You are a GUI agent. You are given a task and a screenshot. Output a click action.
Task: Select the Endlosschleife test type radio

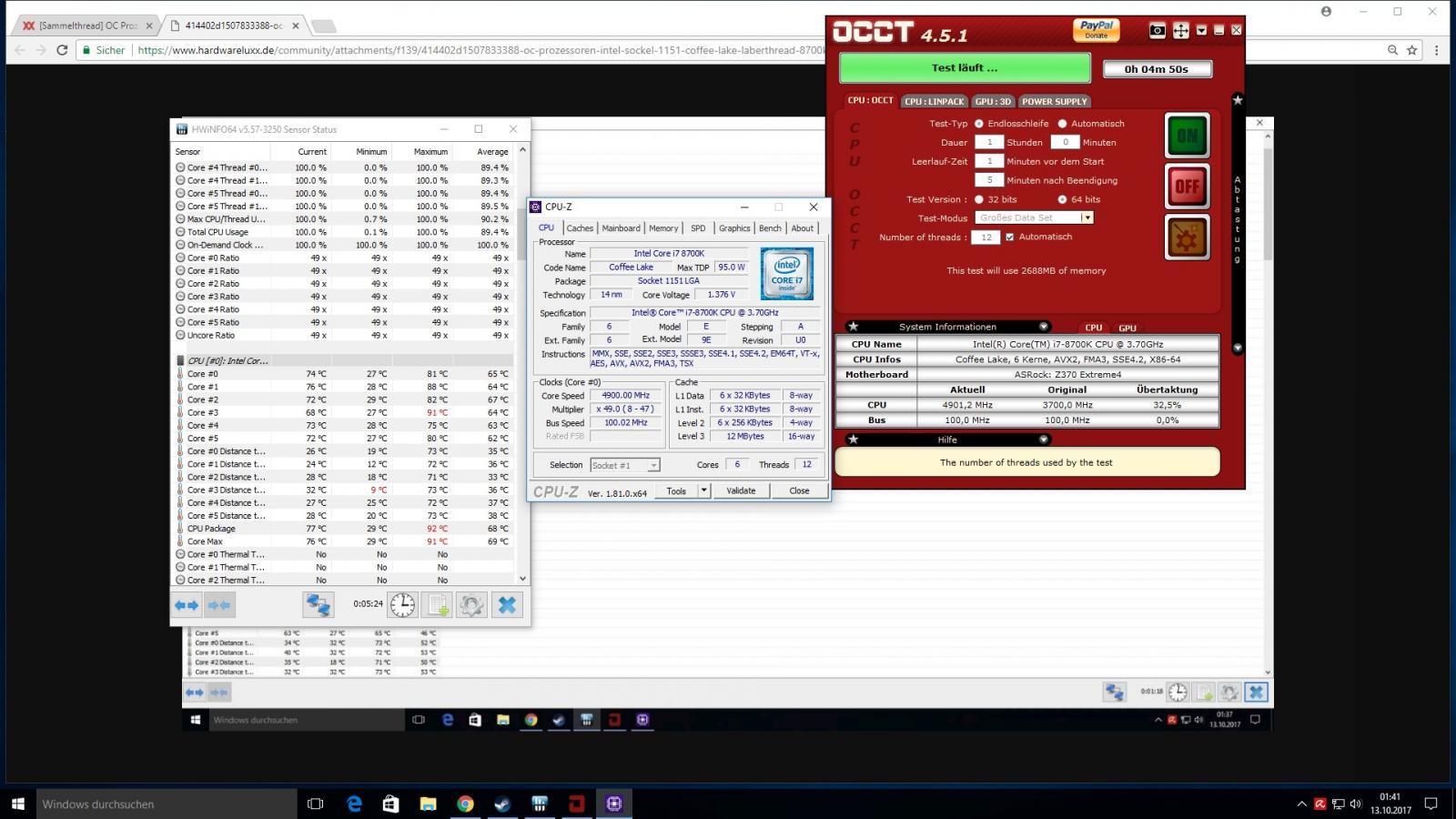pyautogui.click(x=979, y=124)
